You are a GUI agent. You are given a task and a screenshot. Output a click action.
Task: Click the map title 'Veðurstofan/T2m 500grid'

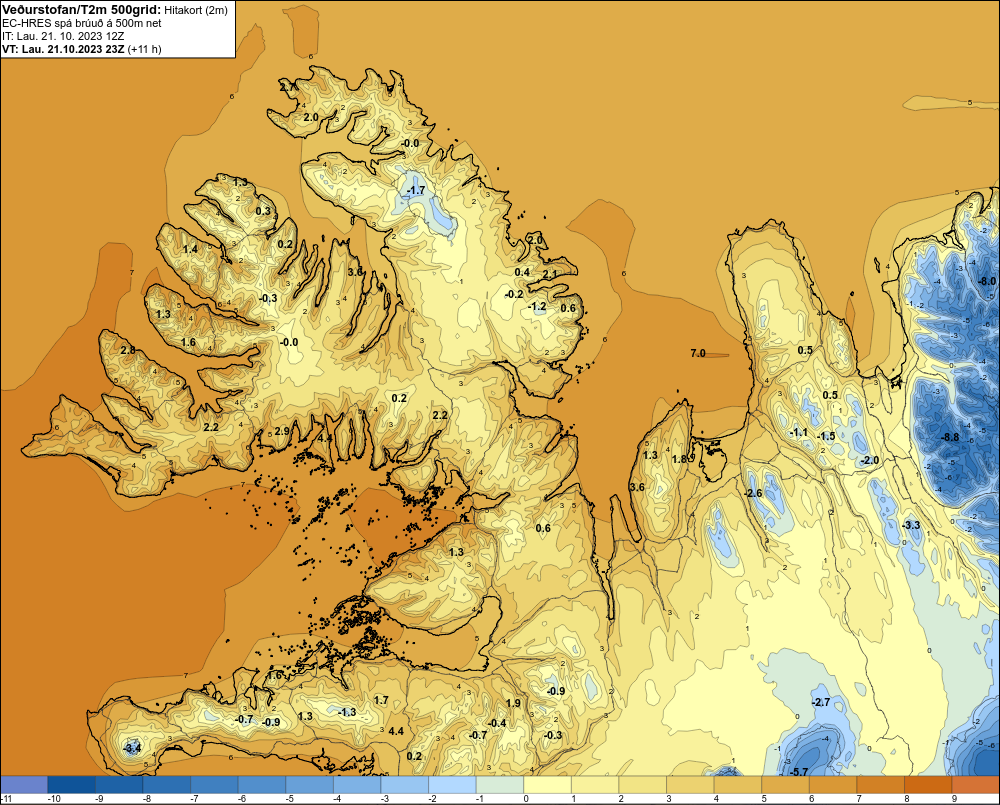coord(82,10)
